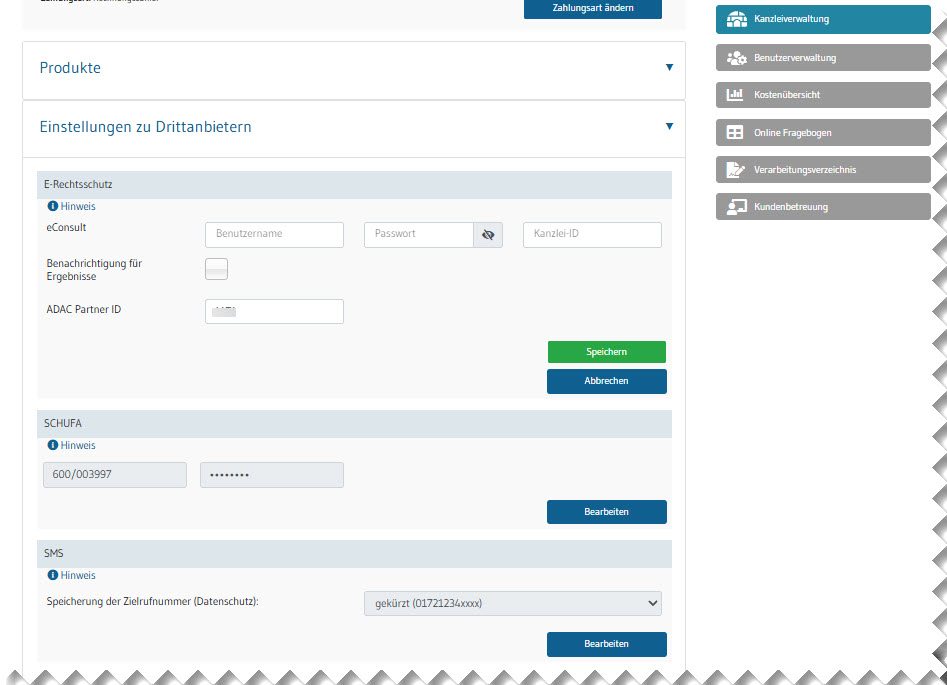Image resolution: width=947 pixels, height=685 pixels.
Task: Open Kanzleiverwaltung menu item
Action: click(823, 19)
